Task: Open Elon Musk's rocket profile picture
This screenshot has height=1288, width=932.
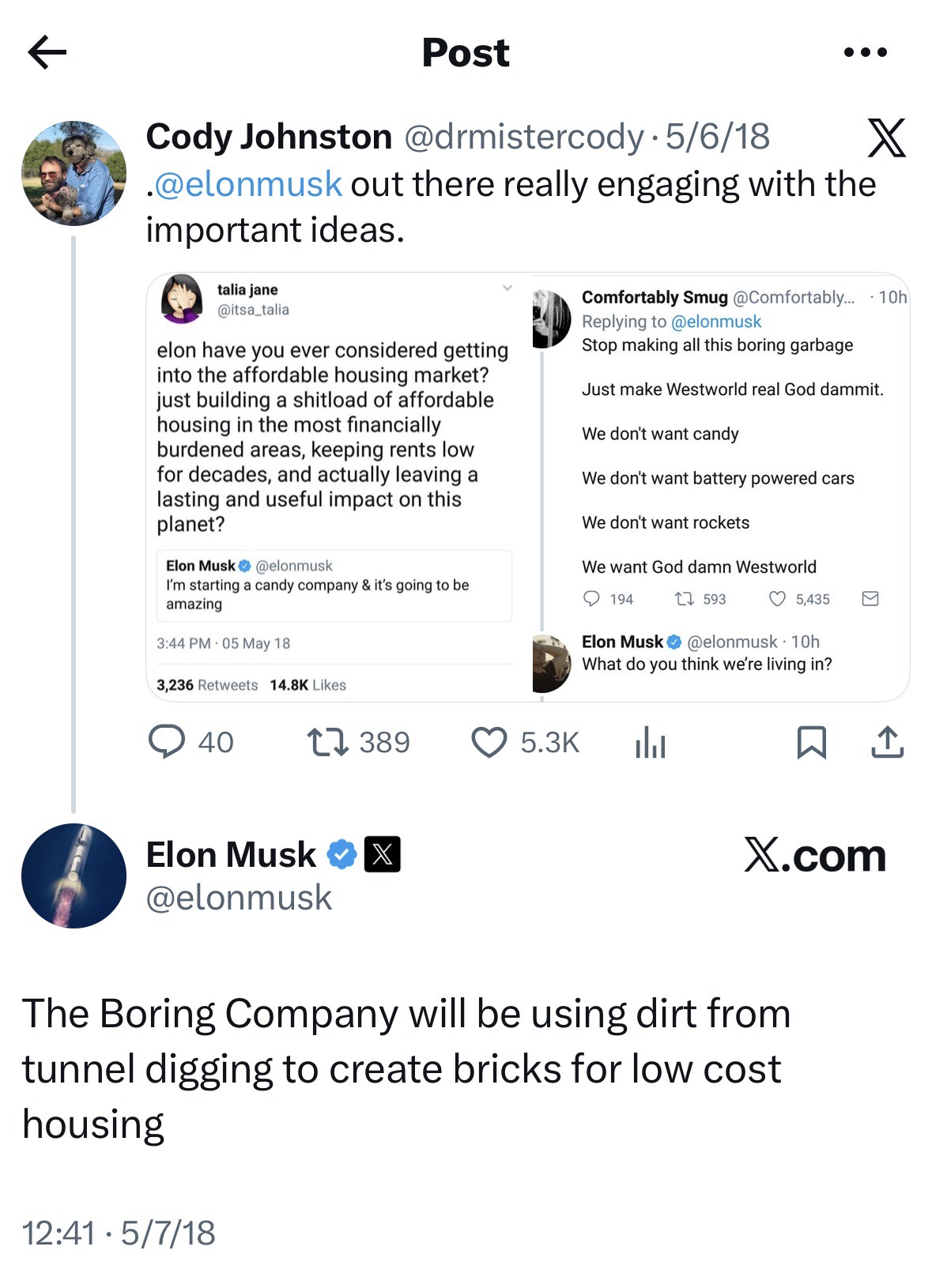Action: (74, 876)
